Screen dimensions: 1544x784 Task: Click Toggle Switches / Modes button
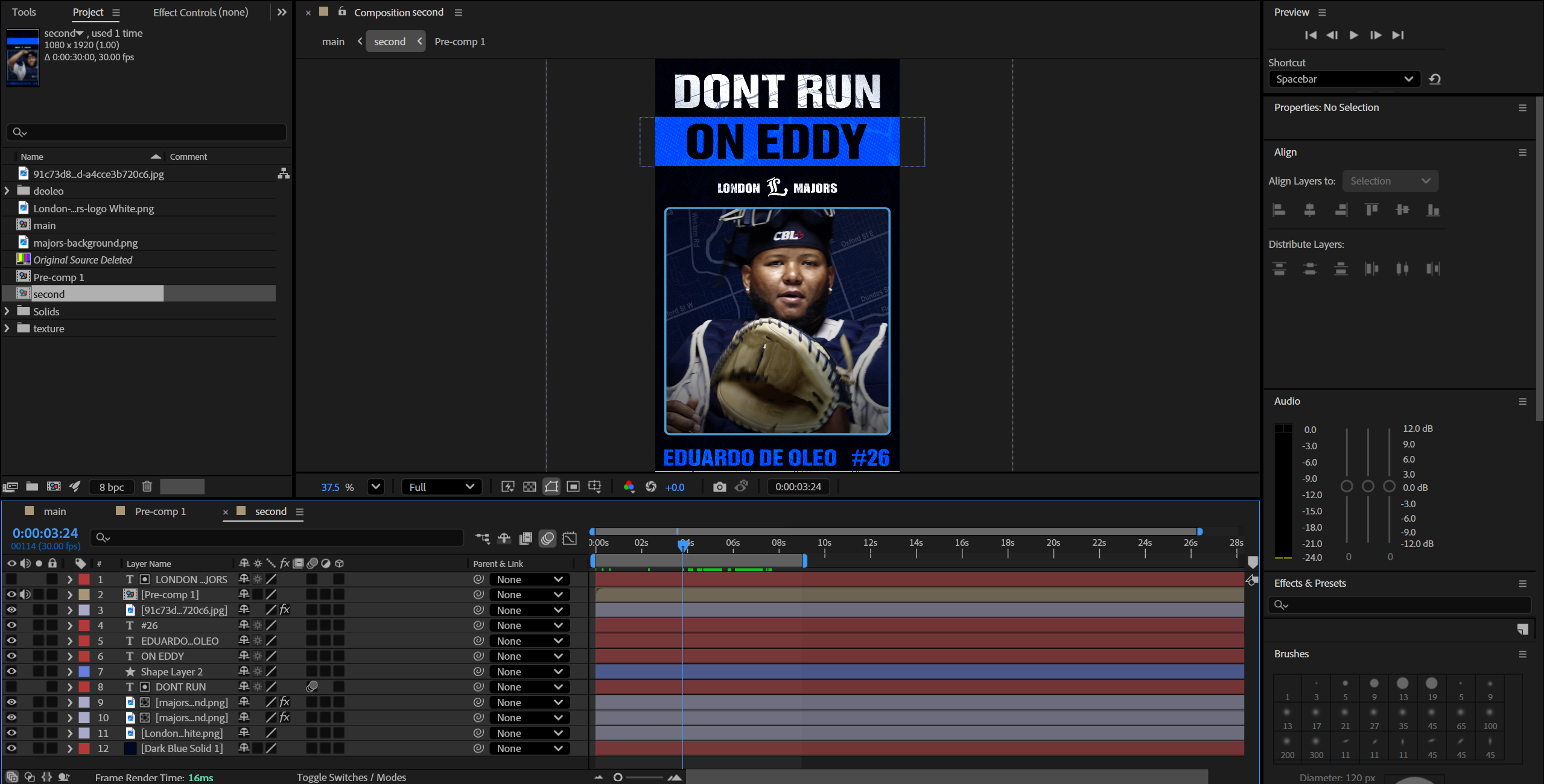click(351, 777)
